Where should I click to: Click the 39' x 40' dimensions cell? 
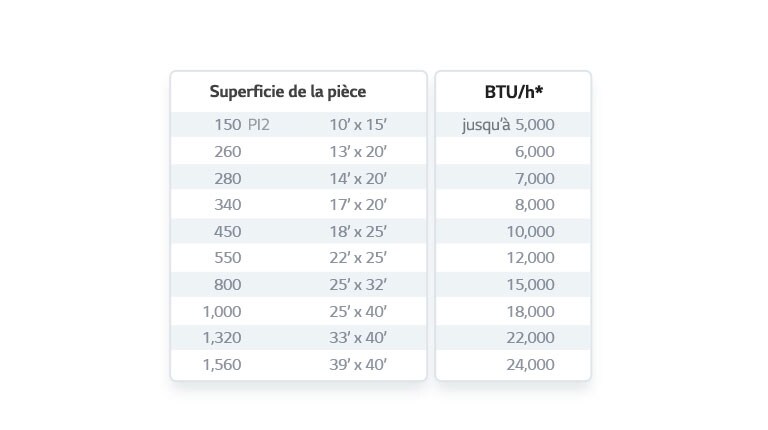click(358, 365)
